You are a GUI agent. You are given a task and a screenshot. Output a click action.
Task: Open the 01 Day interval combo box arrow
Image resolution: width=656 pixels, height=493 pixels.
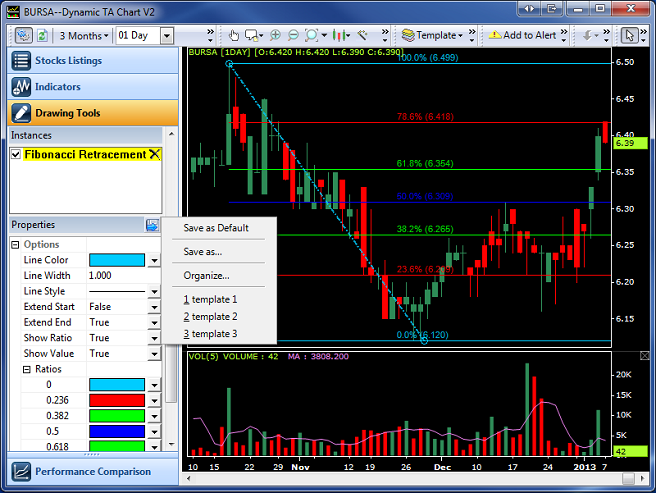tap(167, 36)
